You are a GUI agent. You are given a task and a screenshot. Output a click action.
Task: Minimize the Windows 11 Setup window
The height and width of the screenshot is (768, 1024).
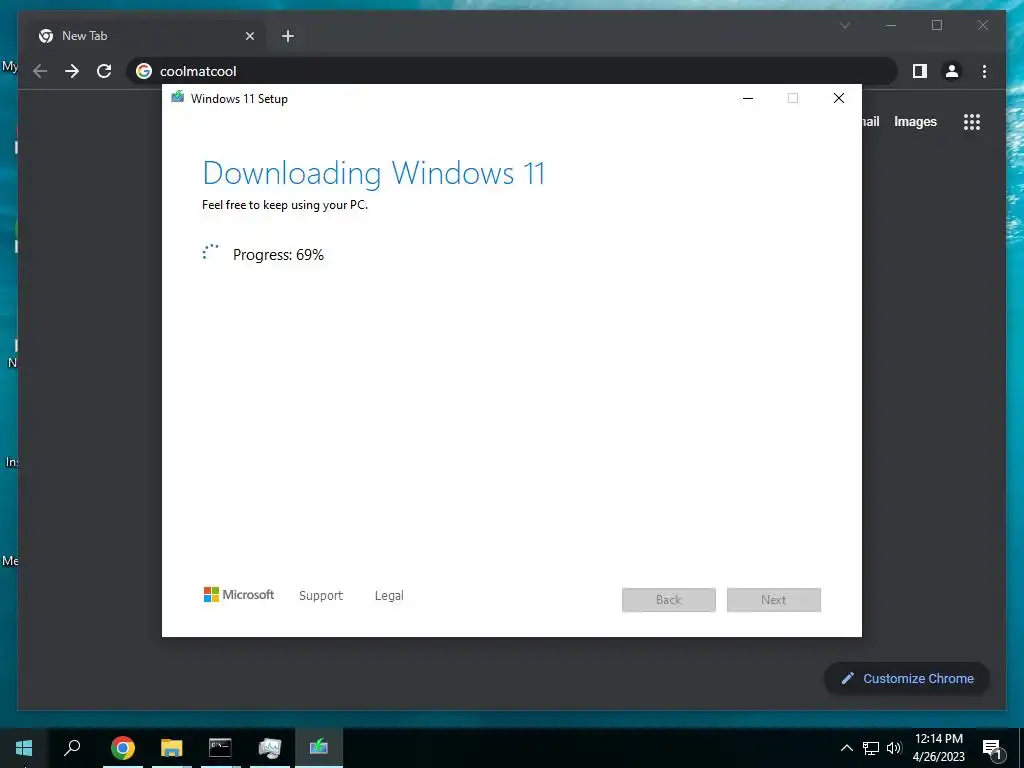[748, 99]
